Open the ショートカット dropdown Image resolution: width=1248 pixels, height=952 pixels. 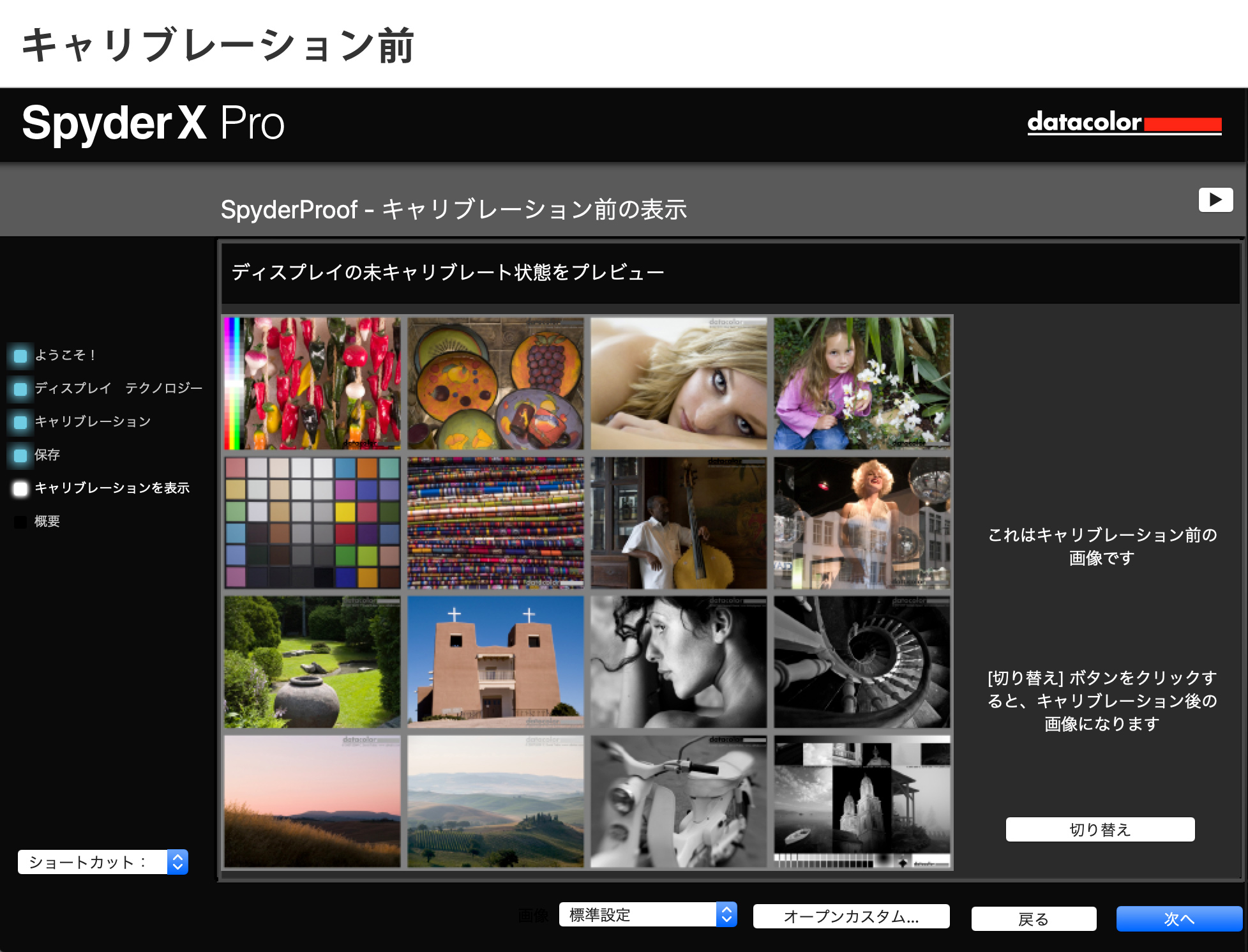coord(103,862)
